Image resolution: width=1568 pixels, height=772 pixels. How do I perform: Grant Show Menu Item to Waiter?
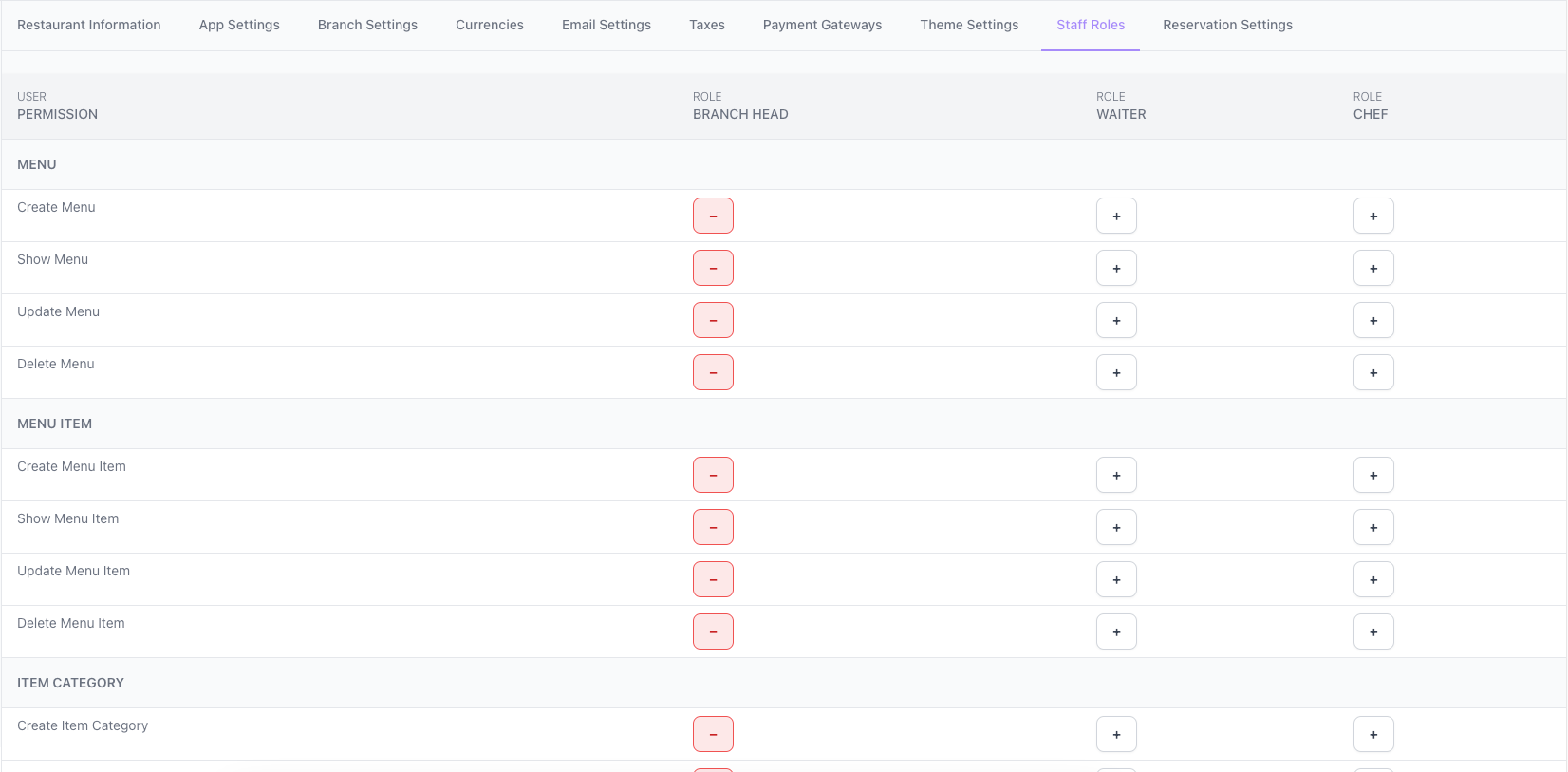pyautogui.click(x=1116, y=527)
